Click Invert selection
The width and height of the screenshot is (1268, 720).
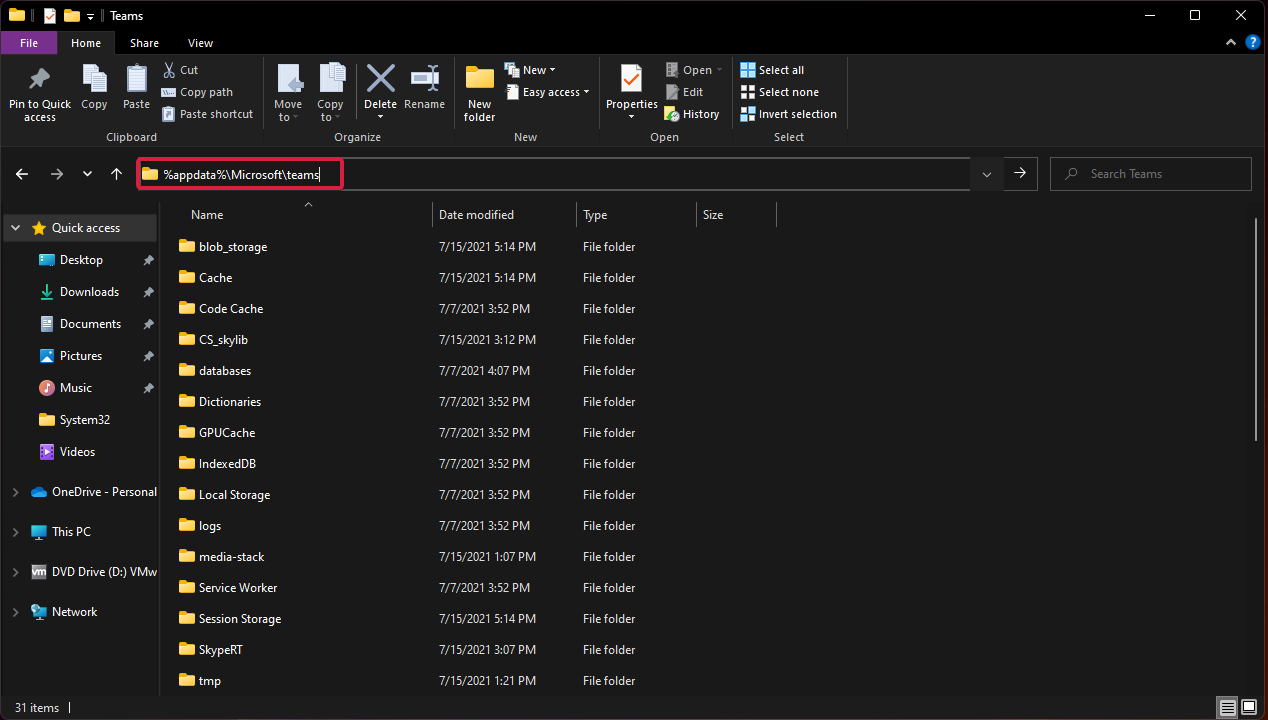coord(788,114)
